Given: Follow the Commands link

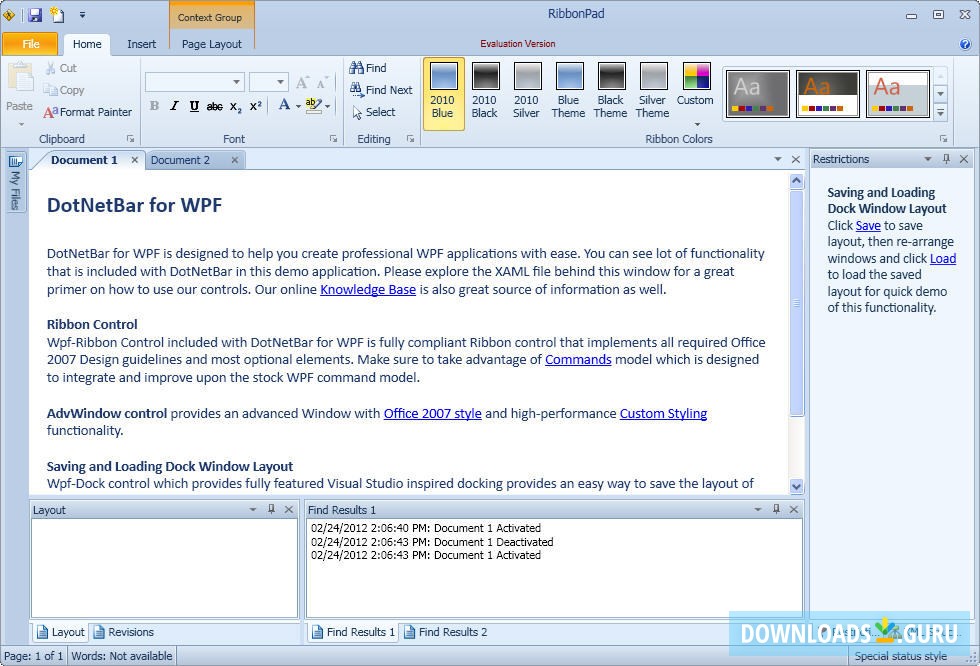Looking at the screenshot, I should pos(578,359).
